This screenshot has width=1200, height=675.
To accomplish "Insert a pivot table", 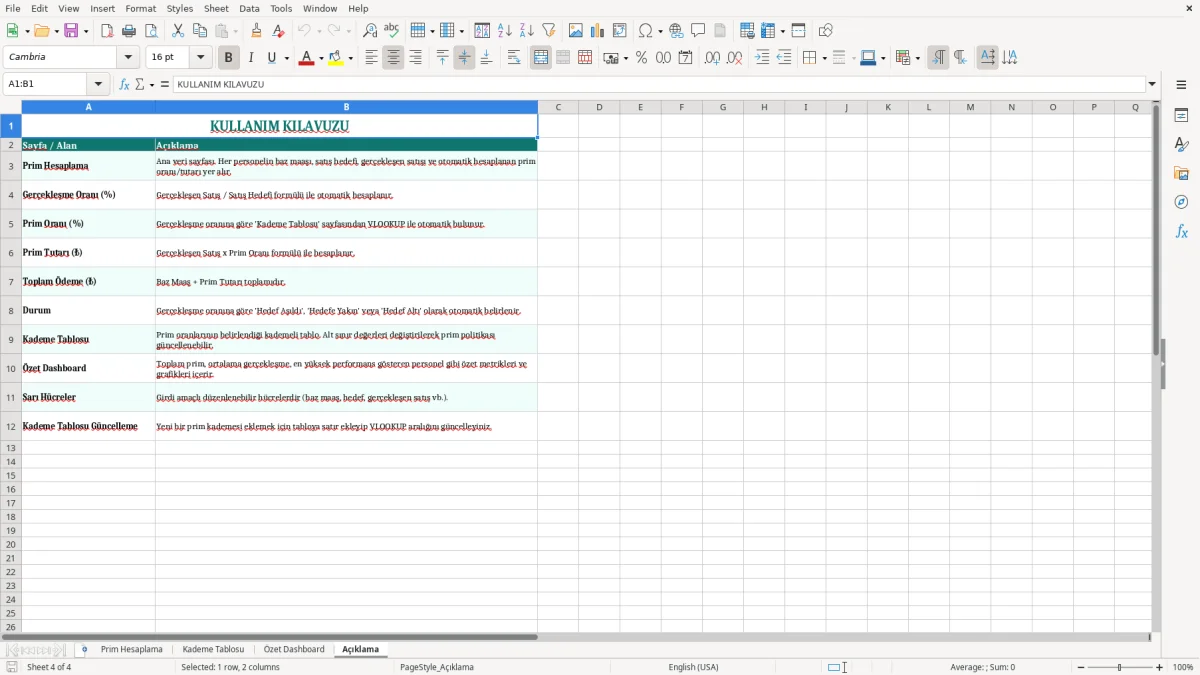I will pyautogui.click(x=620, y=31).
